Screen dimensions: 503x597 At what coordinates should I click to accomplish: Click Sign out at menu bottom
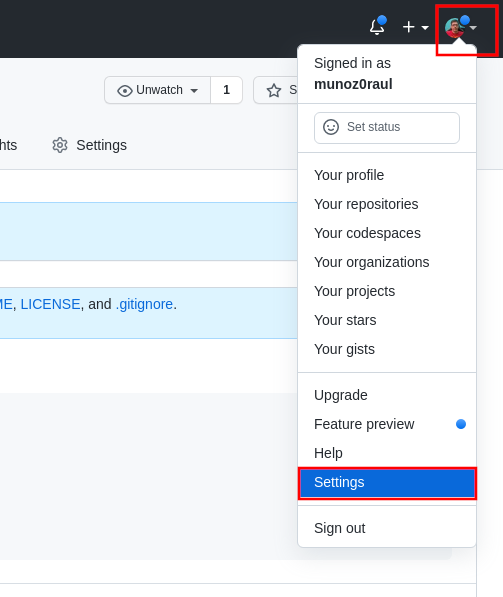coord(339,528)
